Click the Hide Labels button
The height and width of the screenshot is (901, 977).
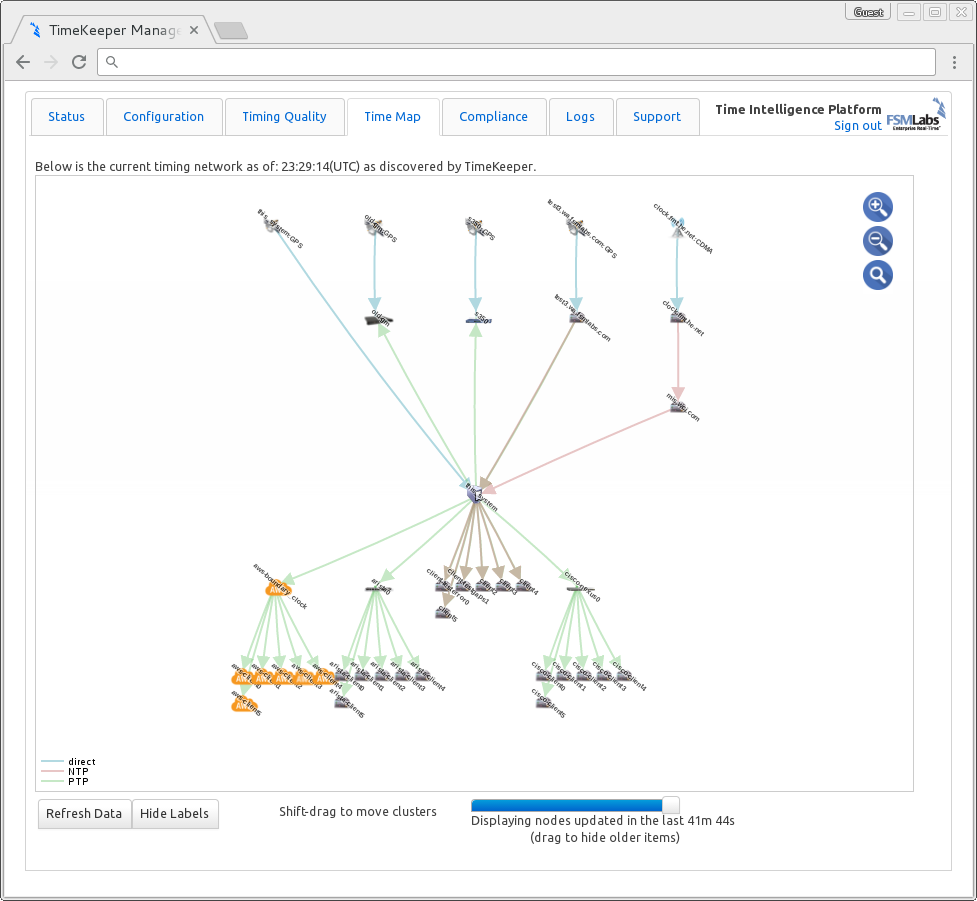pos(174,814)
